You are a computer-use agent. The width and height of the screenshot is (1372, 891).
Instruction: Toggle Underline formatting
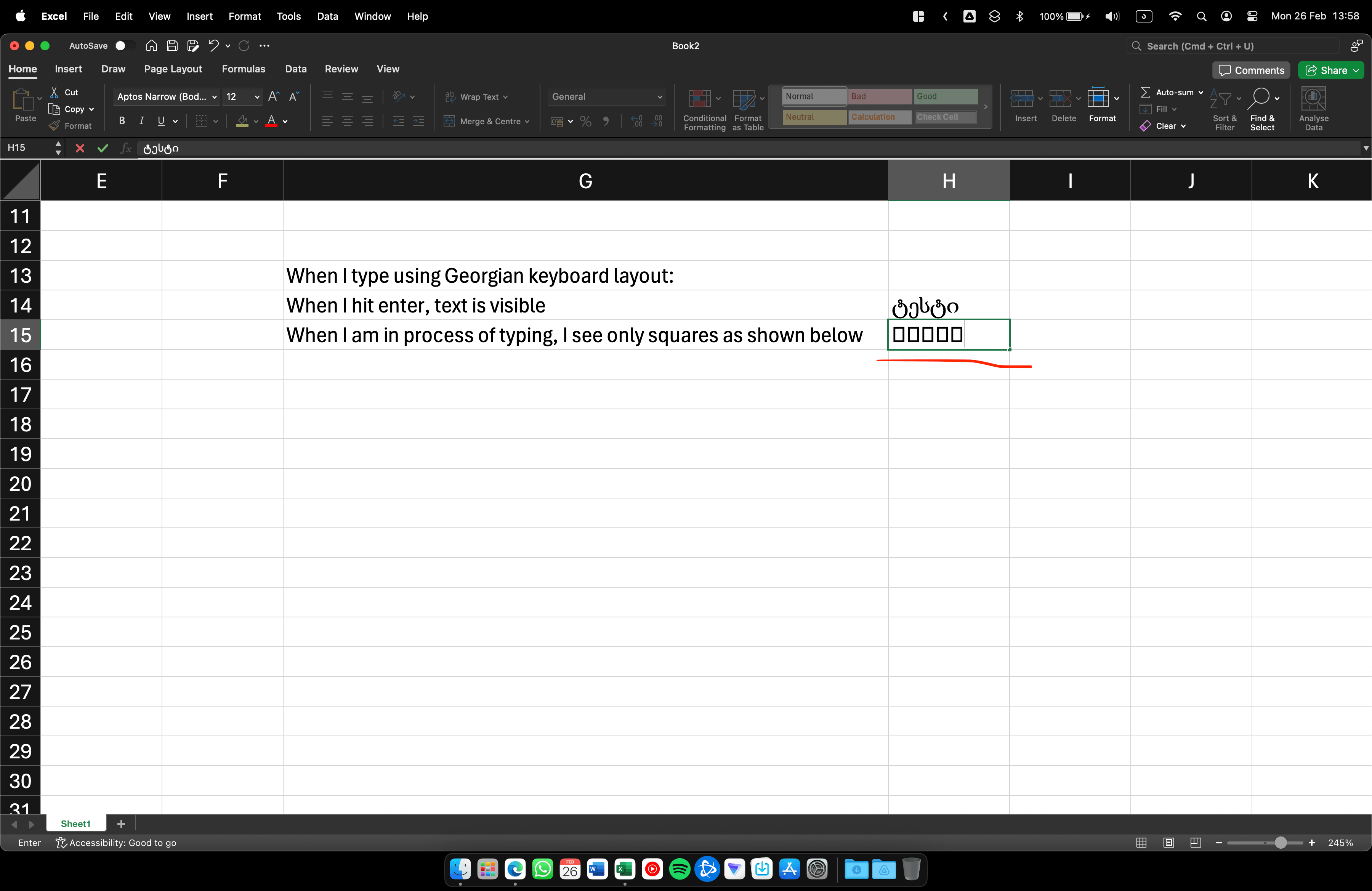click(x=161, y=121)
